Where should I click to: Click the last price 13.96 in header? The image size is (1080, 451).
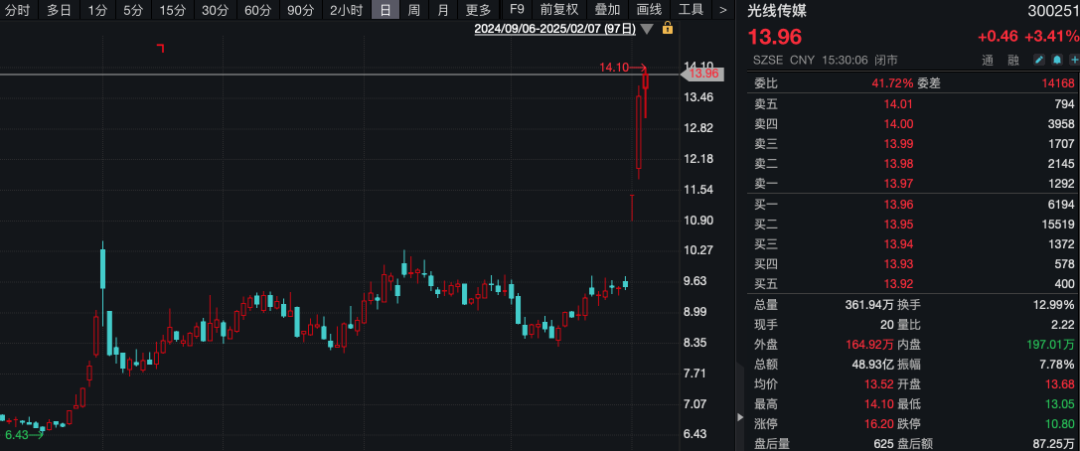[x=775, y=36]
